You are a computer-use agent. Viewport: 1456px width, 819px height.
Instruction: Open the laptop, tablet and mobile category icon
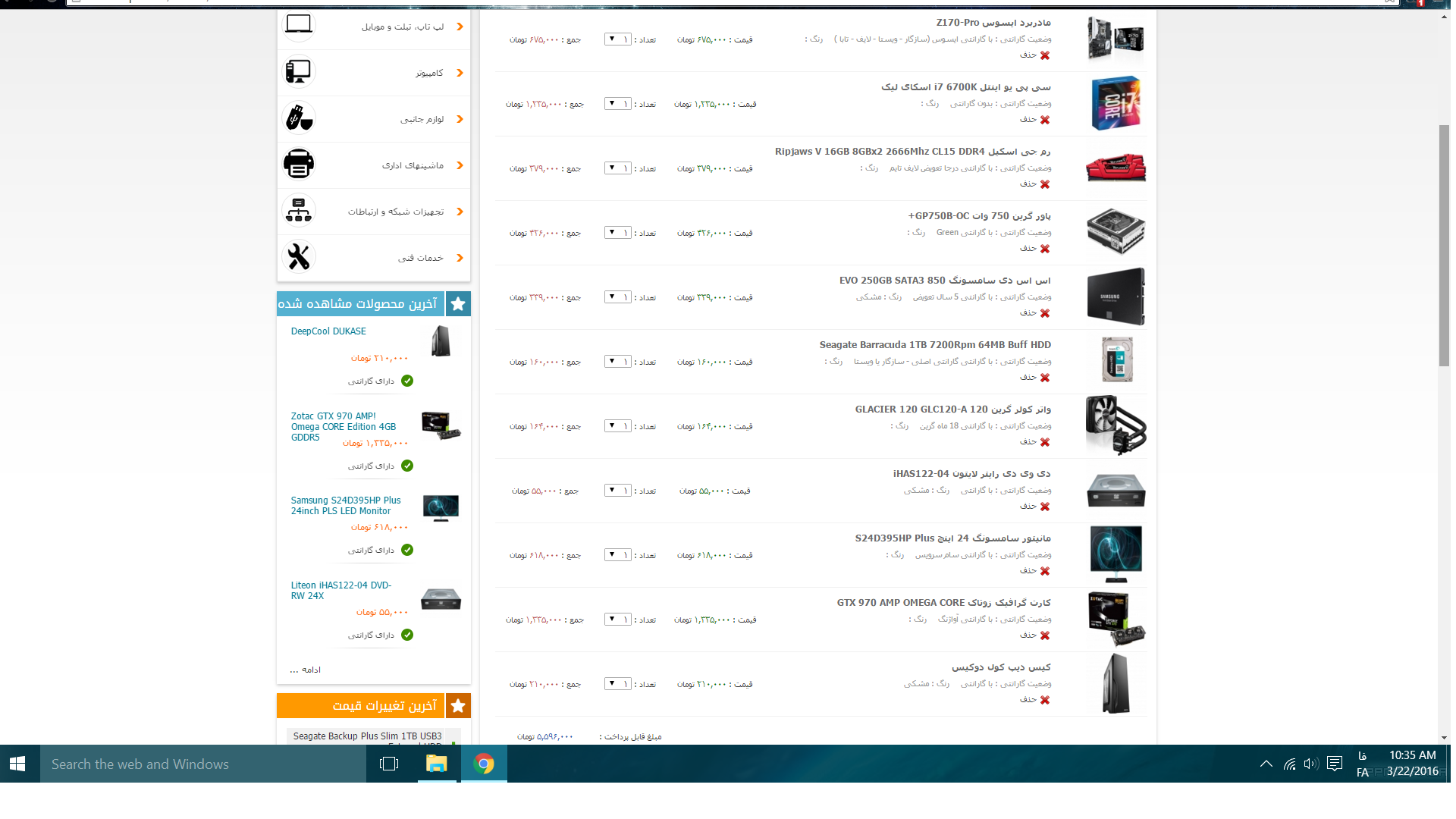pos(299,26)
